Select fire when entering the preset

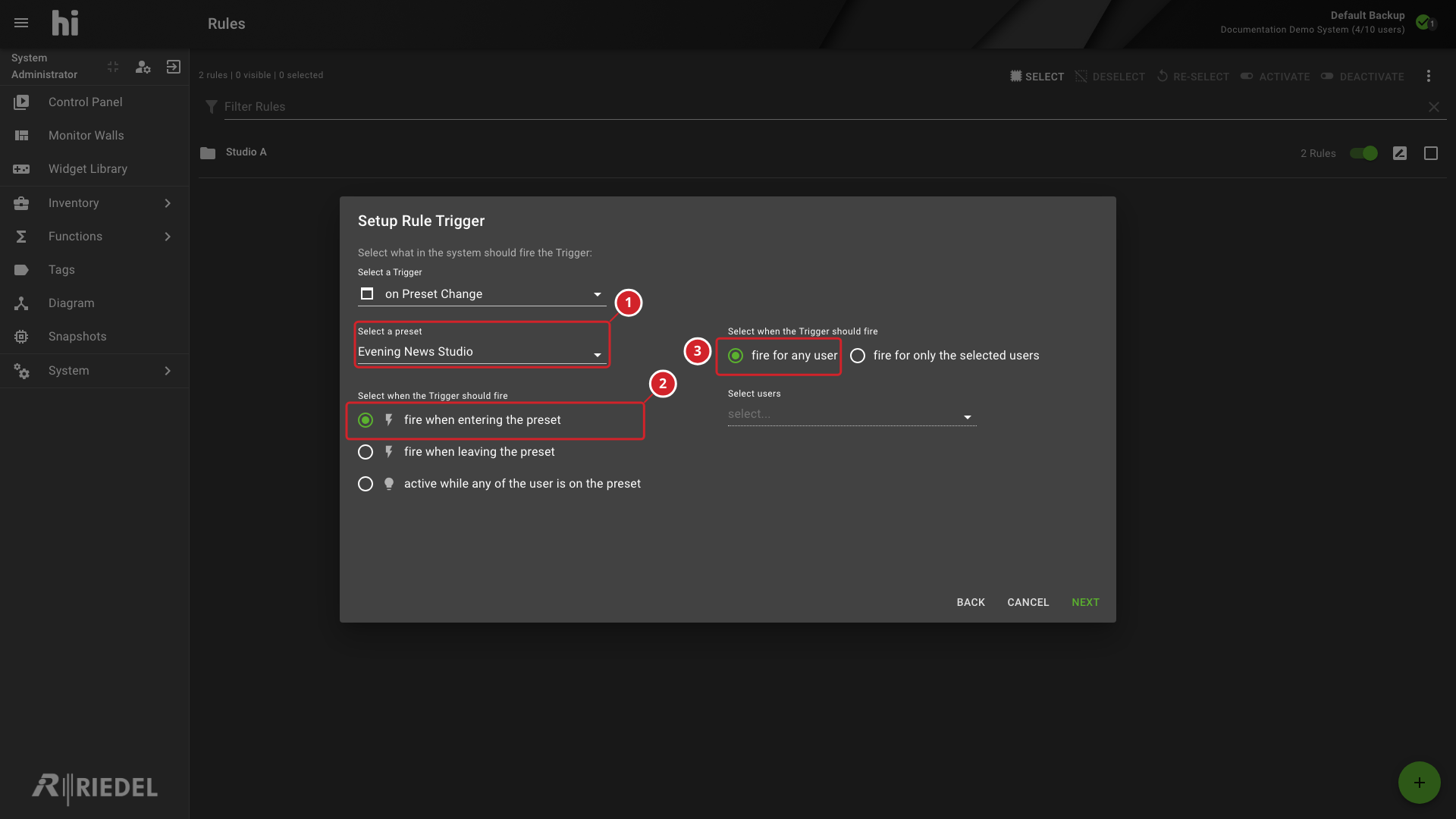coord(366,420)
